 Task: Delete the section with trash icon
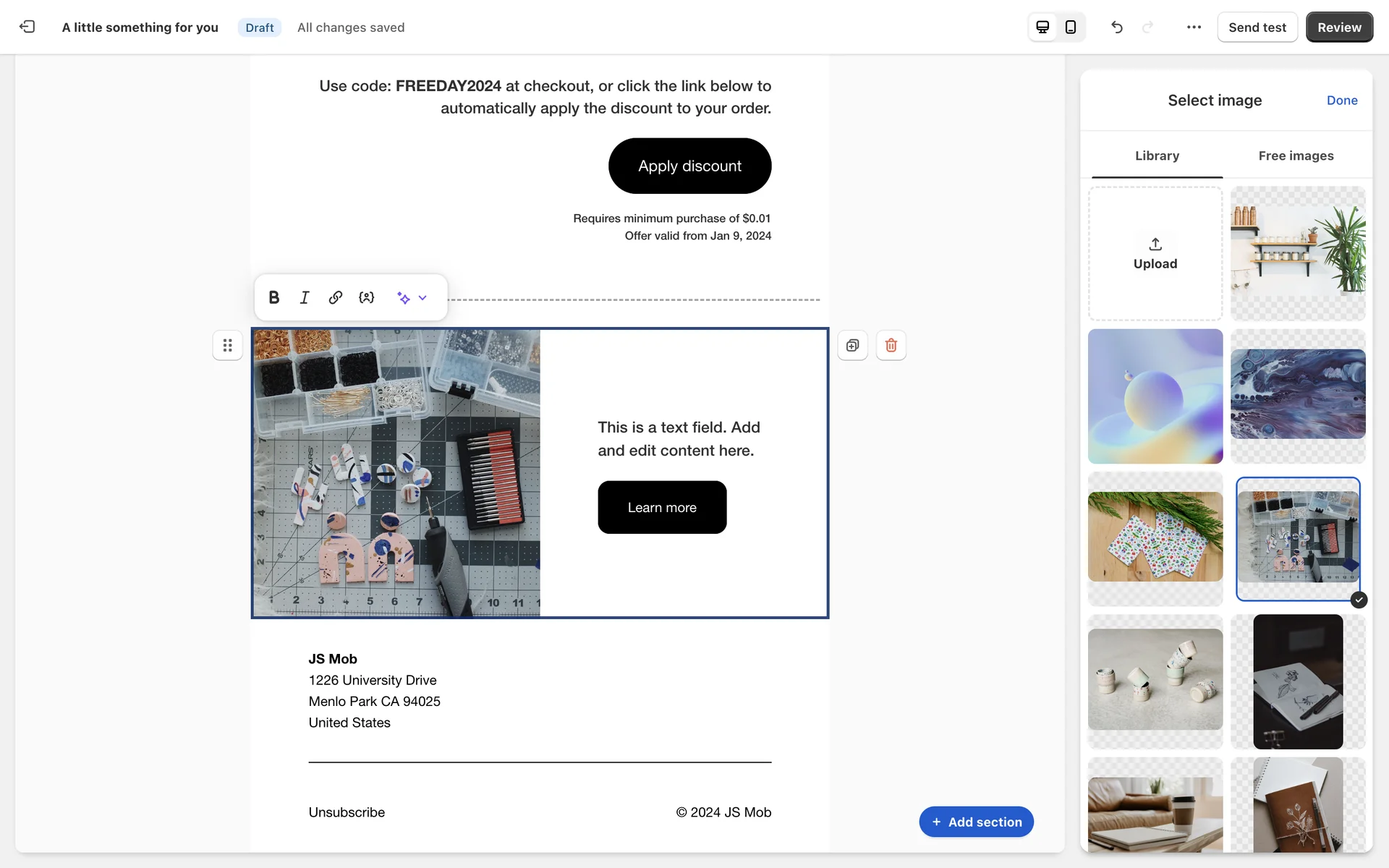click(891, 345)
